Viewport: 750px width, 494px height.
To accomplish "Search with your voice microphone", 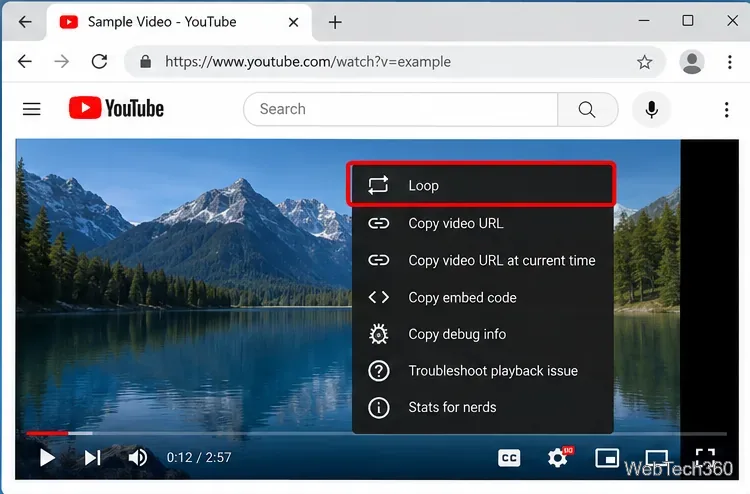I will pos(651,109).
